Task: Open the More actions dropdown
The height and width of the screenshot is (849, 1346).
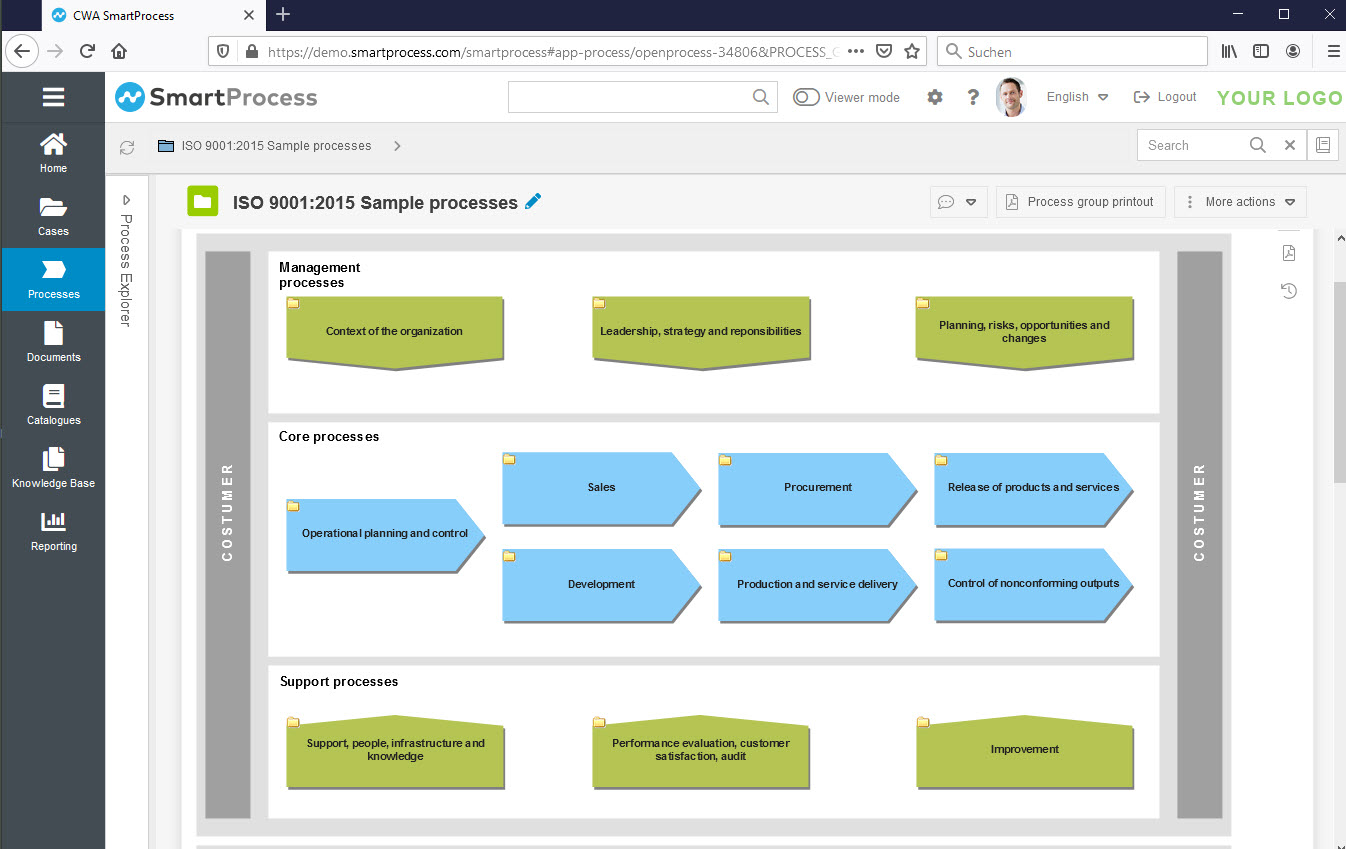Action: click(x=1240, y=201)
